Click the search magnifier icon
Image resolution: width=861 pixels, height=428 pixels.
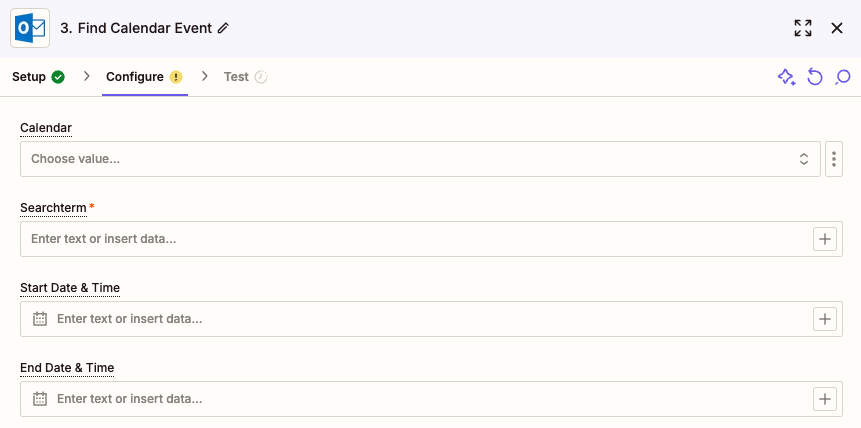tap(842, 77)
